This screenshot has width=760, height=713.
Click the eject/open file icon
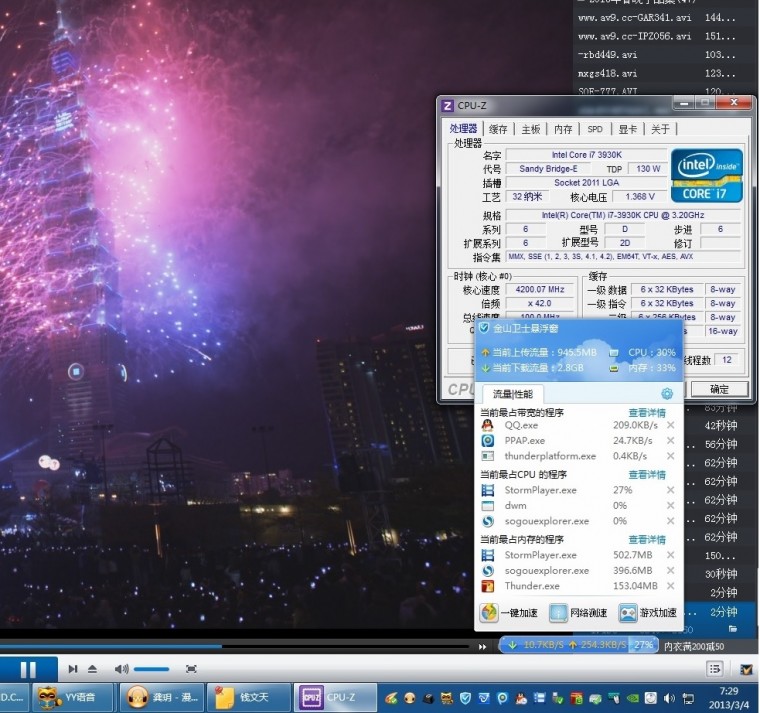pyautogui.click(x=93, y=669)
